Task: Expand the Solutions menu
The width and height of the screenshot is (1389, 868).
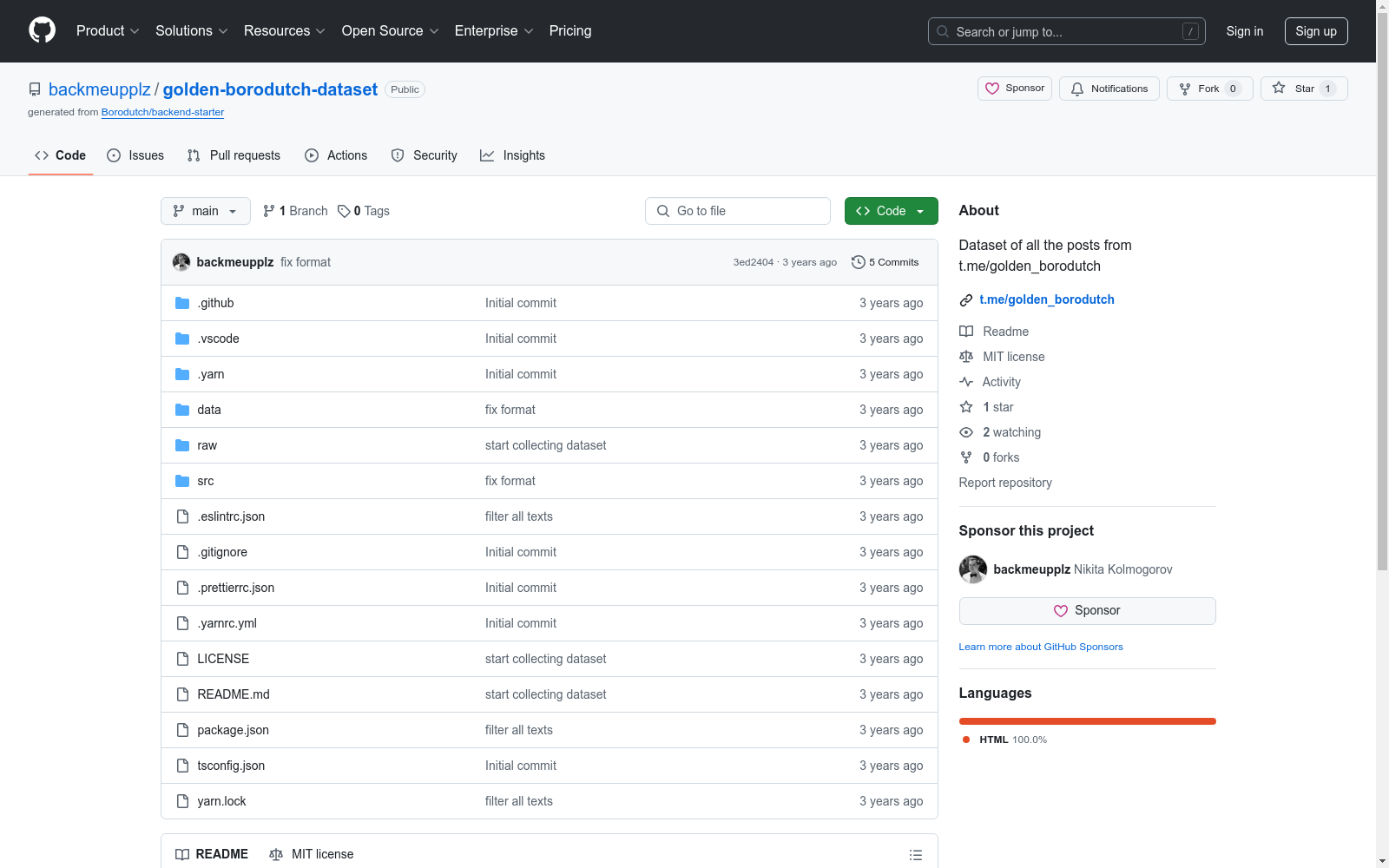Action: pos(192,31)
